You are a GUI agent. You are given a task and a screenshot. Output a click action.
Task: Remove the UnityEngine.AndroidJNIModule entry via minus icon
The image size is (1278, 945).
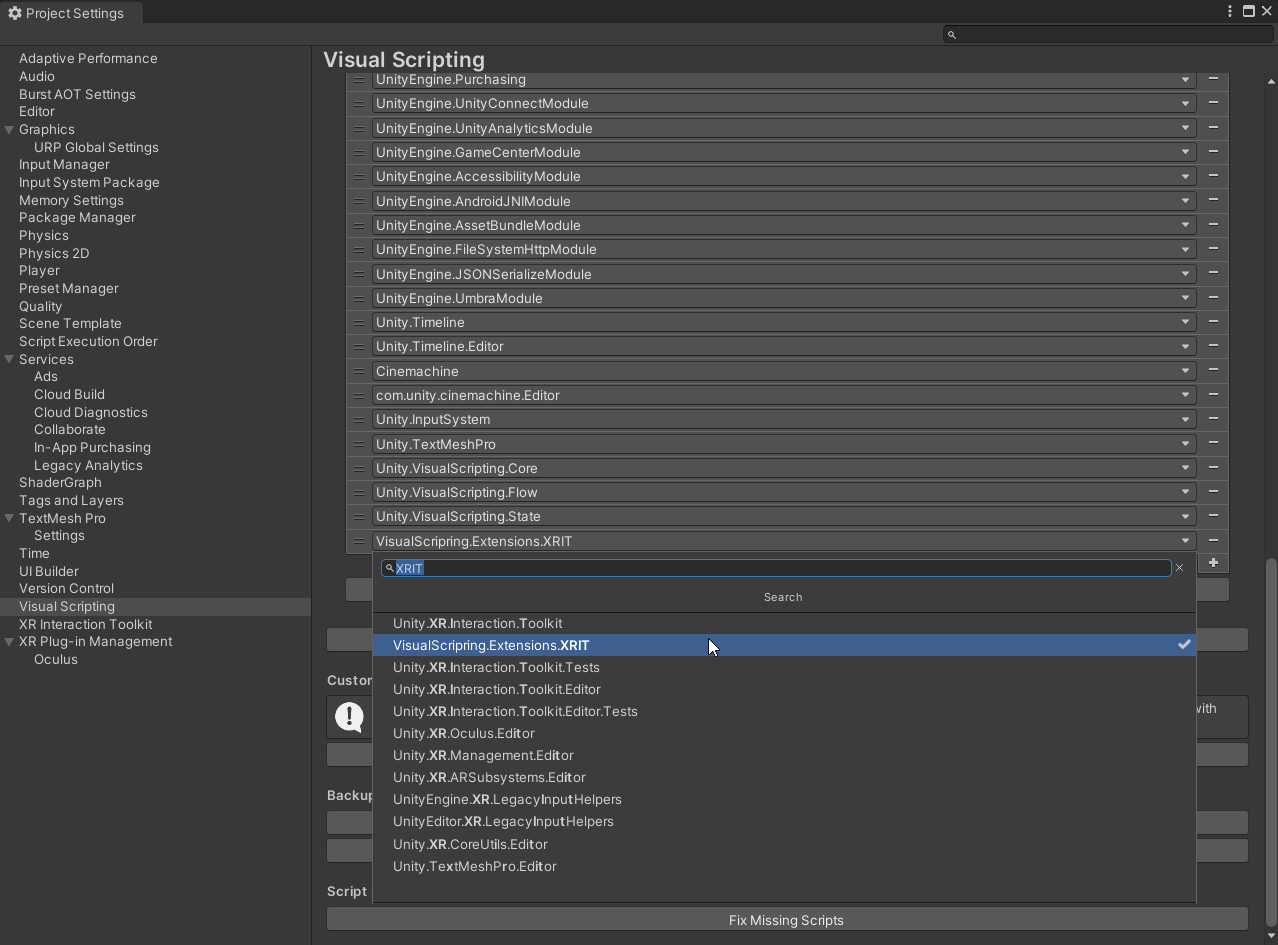[x=1213, y=200]
